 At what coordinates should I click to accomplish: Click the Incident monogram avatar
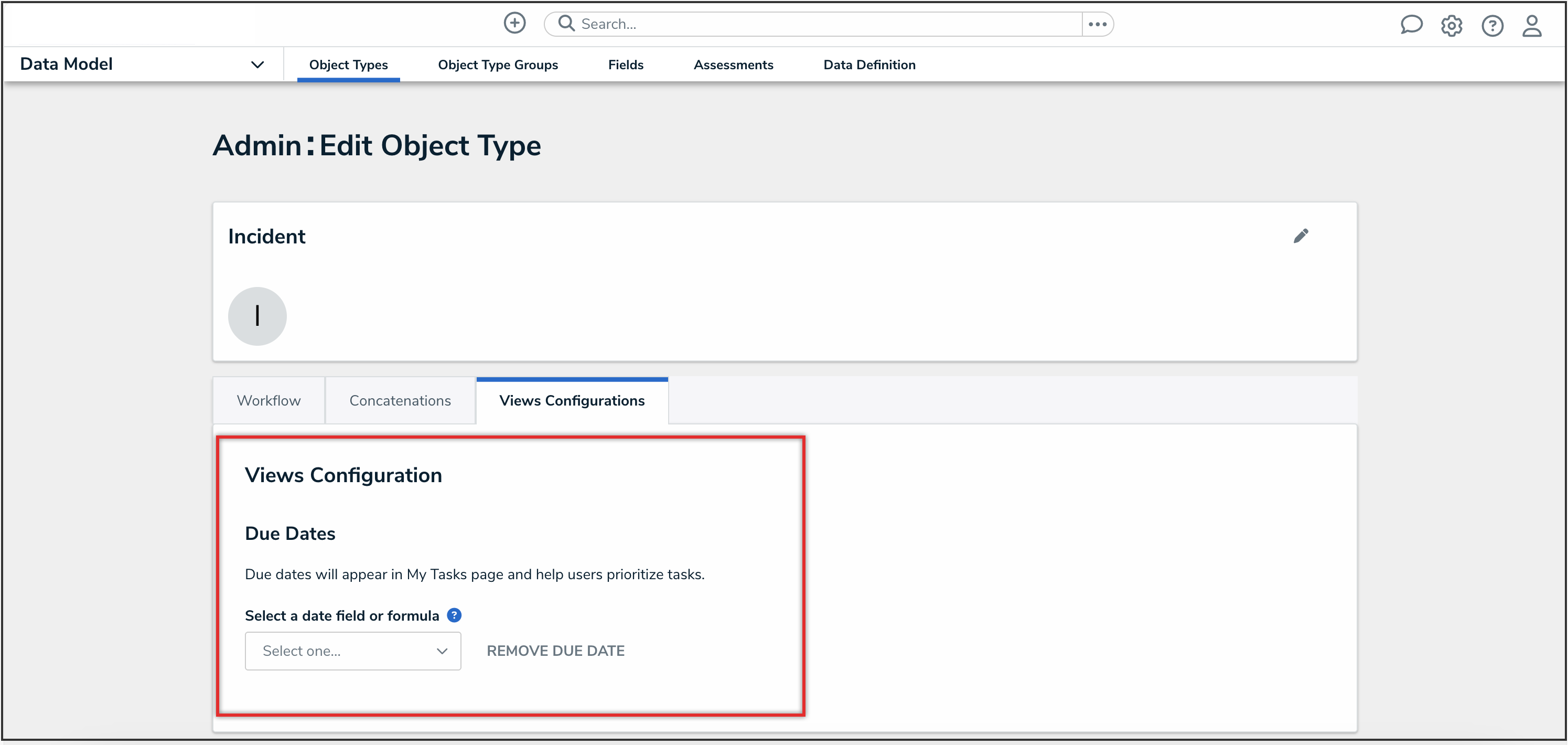(x=257, y=316)
